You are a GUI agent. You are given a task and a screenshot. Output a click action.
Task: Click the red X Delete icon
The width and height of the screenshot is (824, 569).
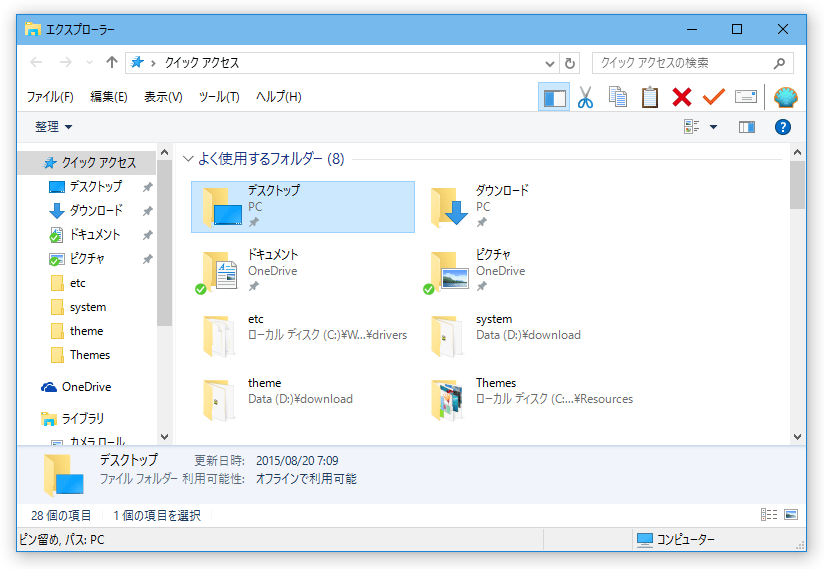[x=682, y=97]
